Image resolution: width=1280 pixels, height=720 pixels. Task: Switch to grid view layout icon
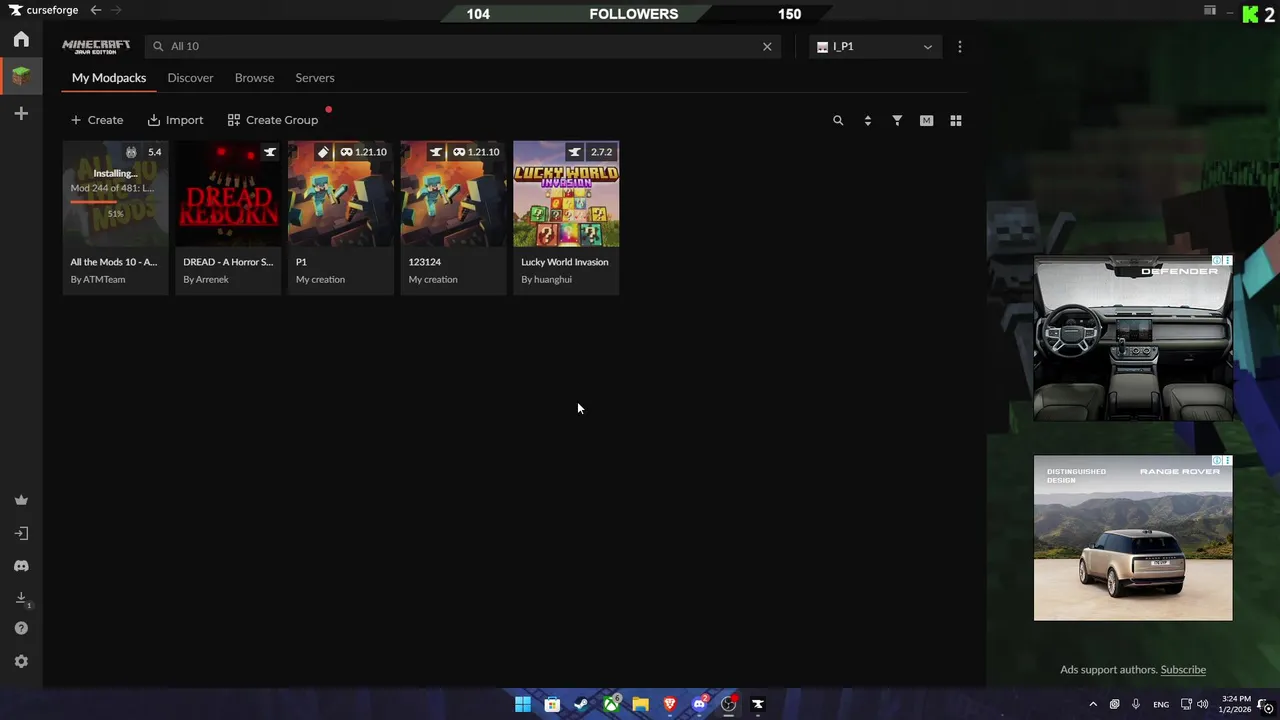pos(956,120)
